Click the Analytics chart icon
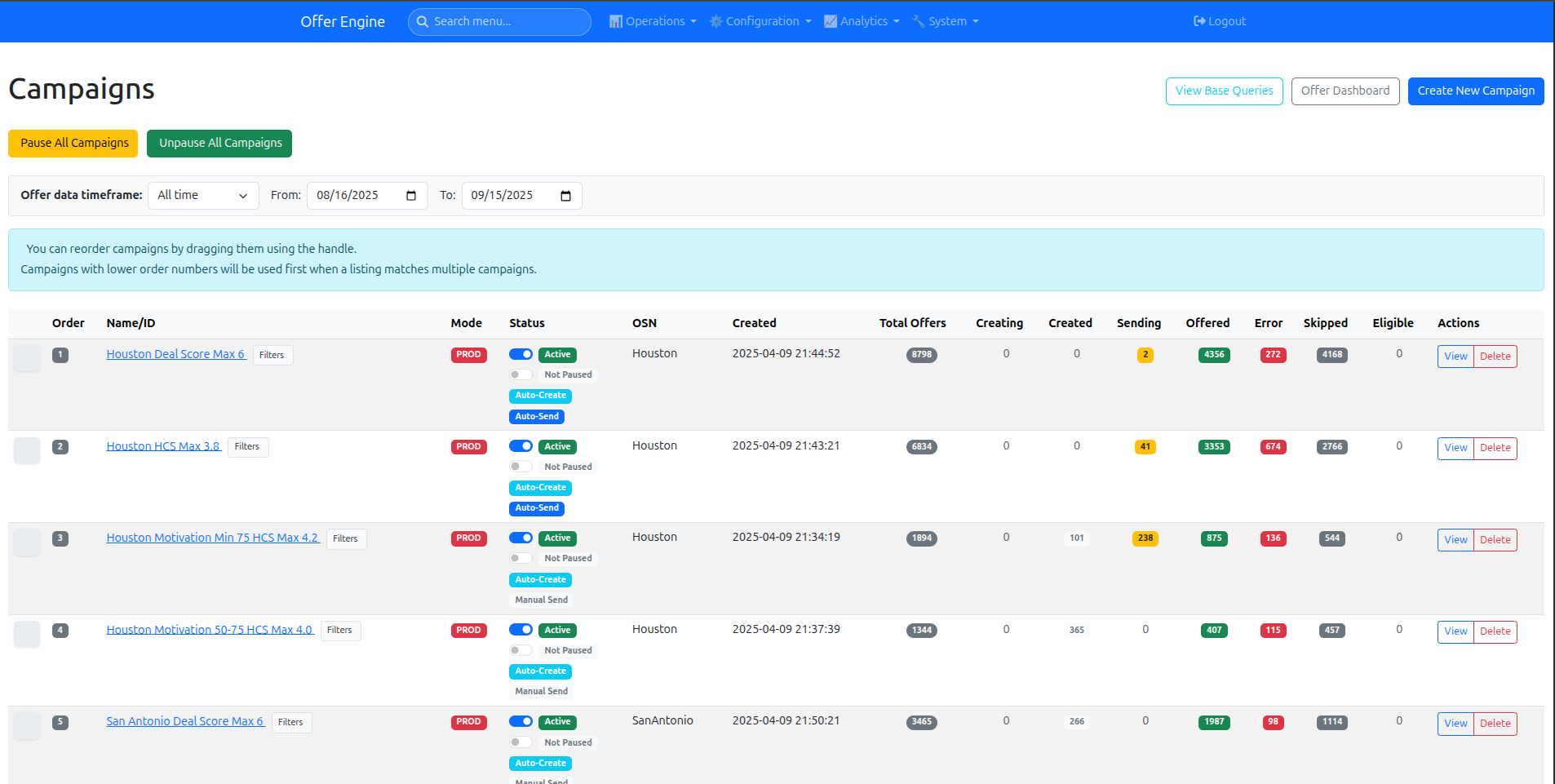The image size is (1555, 784). [x=830, y=21]
